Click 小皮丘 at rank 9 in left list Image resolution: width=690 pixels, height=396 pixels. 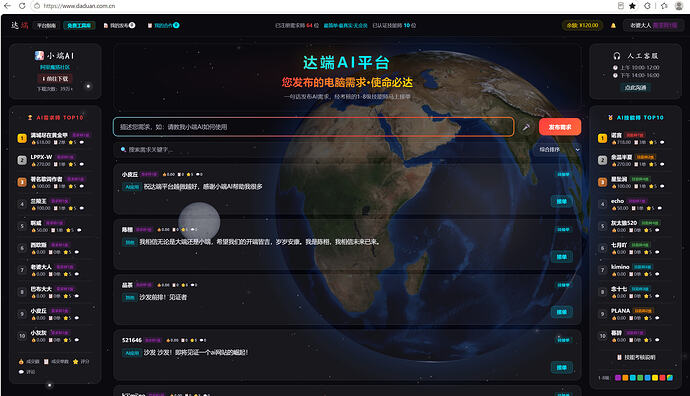[38, 311]
